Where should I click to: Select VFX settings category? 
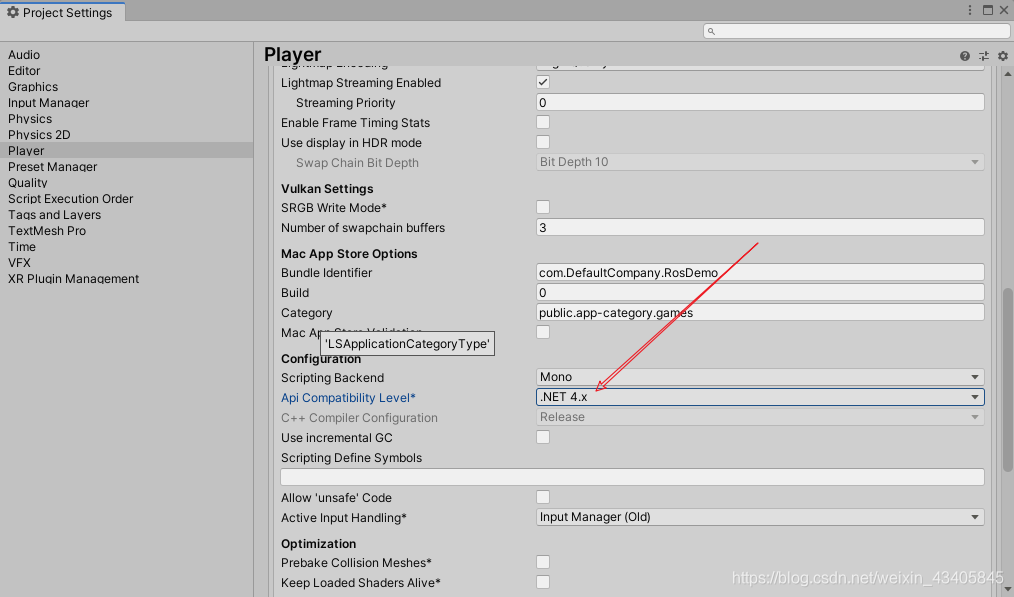(19, 263)
